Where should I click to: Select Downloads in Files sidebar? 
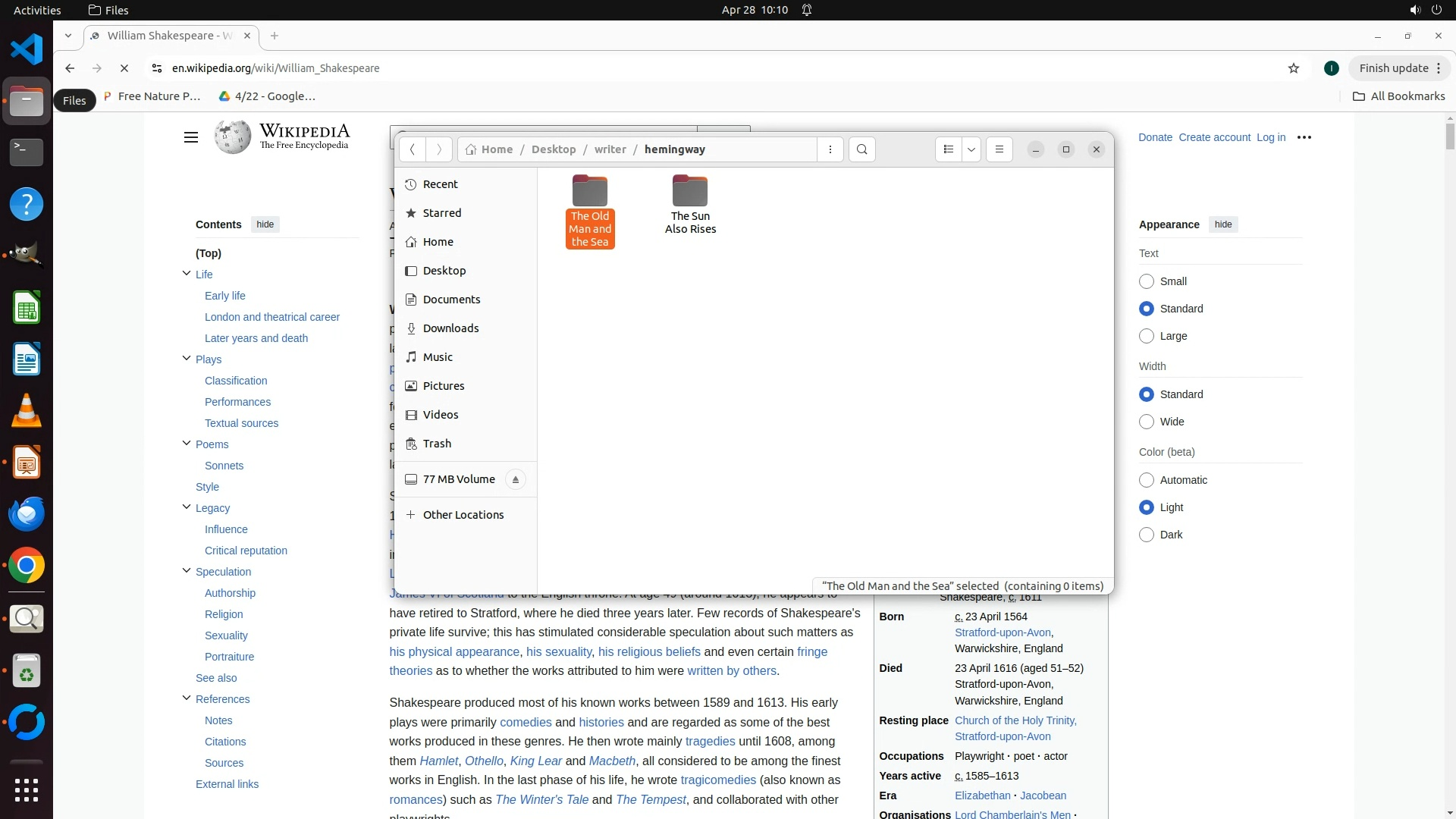450,328
